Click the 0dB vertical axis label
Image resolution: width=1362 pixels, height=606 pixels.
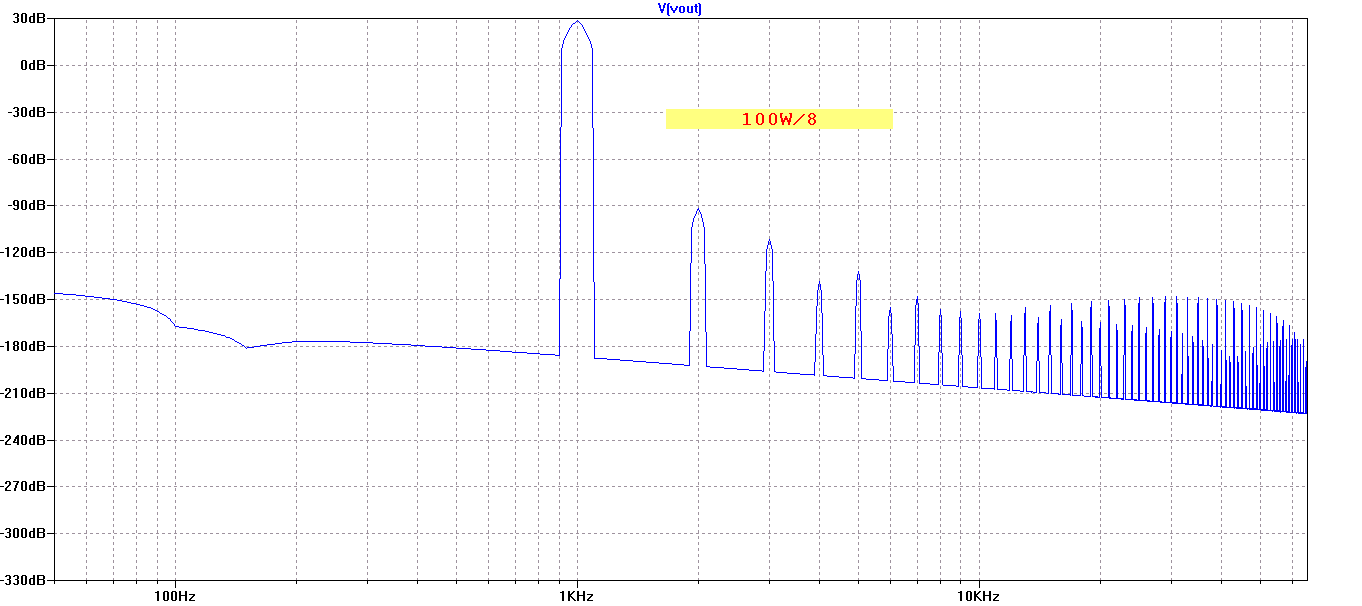35,65
